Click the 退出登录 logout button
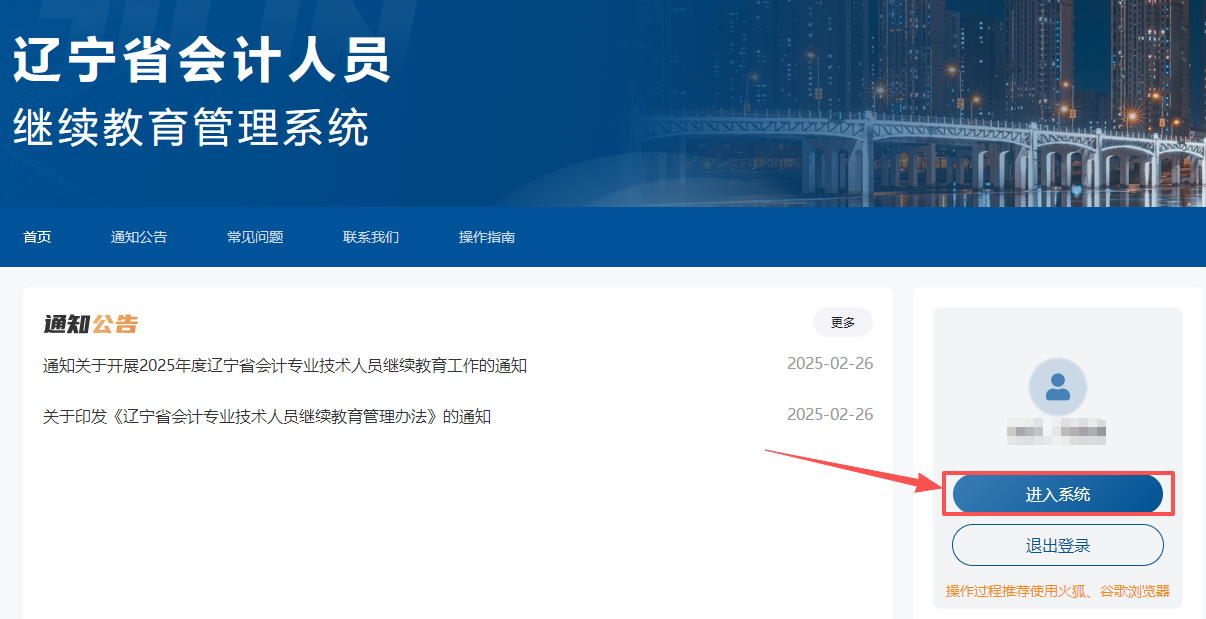The width and height of the screenshot is (1206, 619). click(1056, 544)
